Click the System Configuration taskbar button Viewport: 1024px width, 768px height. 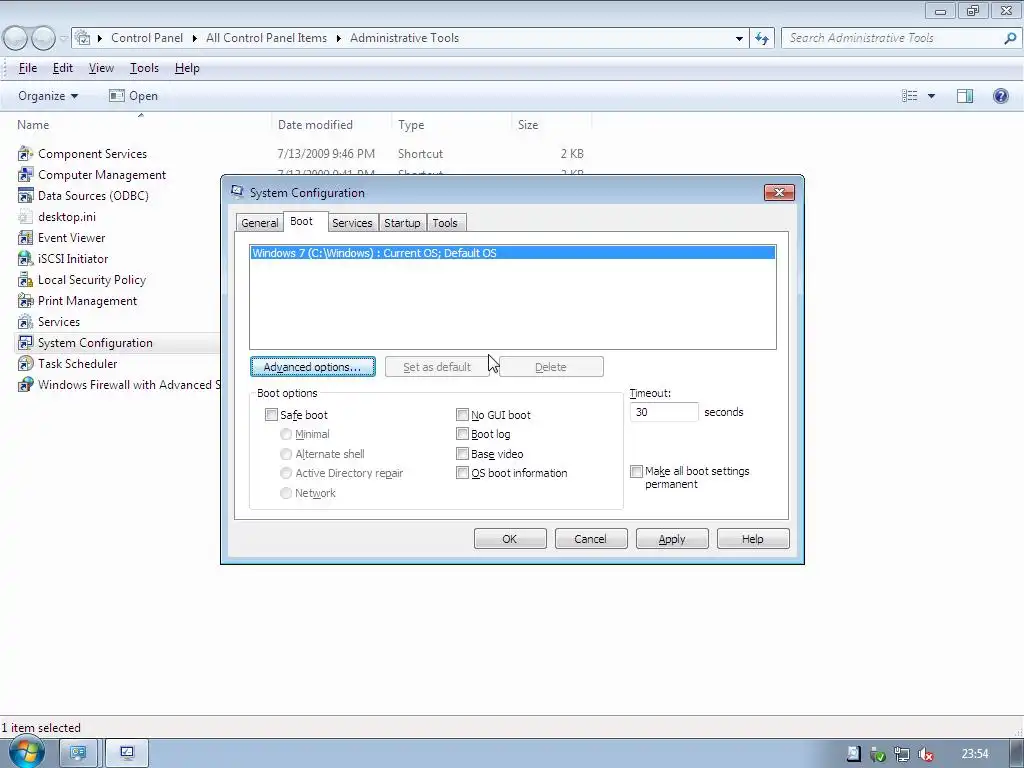[127, 754]
